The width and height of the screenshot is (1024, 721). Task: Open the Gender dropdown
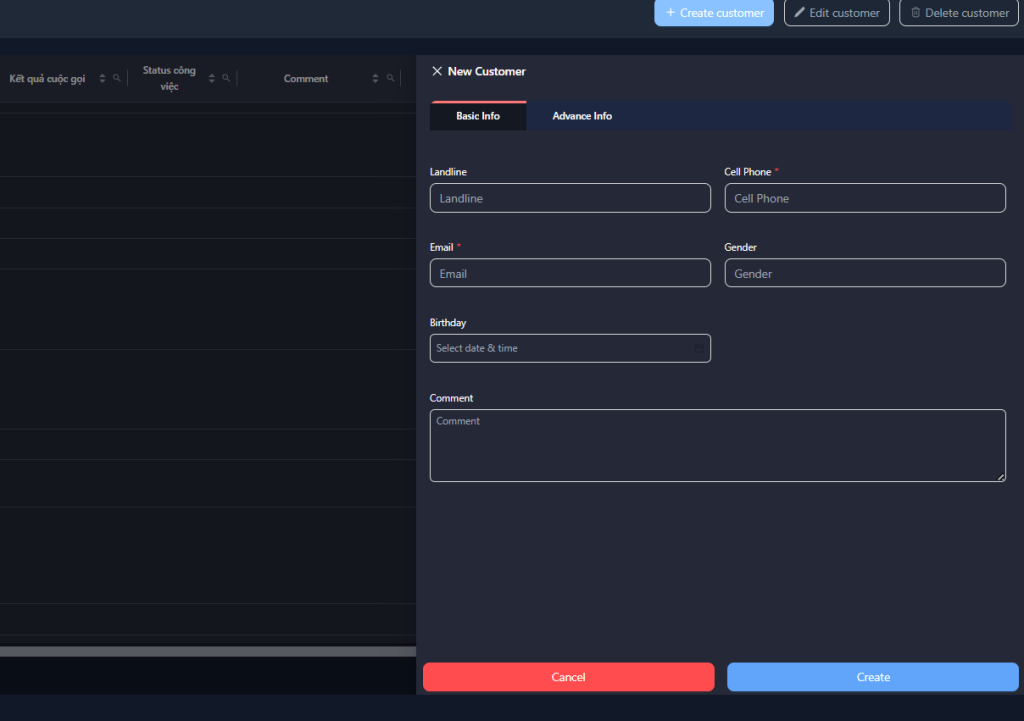click(x=864, y=273)
